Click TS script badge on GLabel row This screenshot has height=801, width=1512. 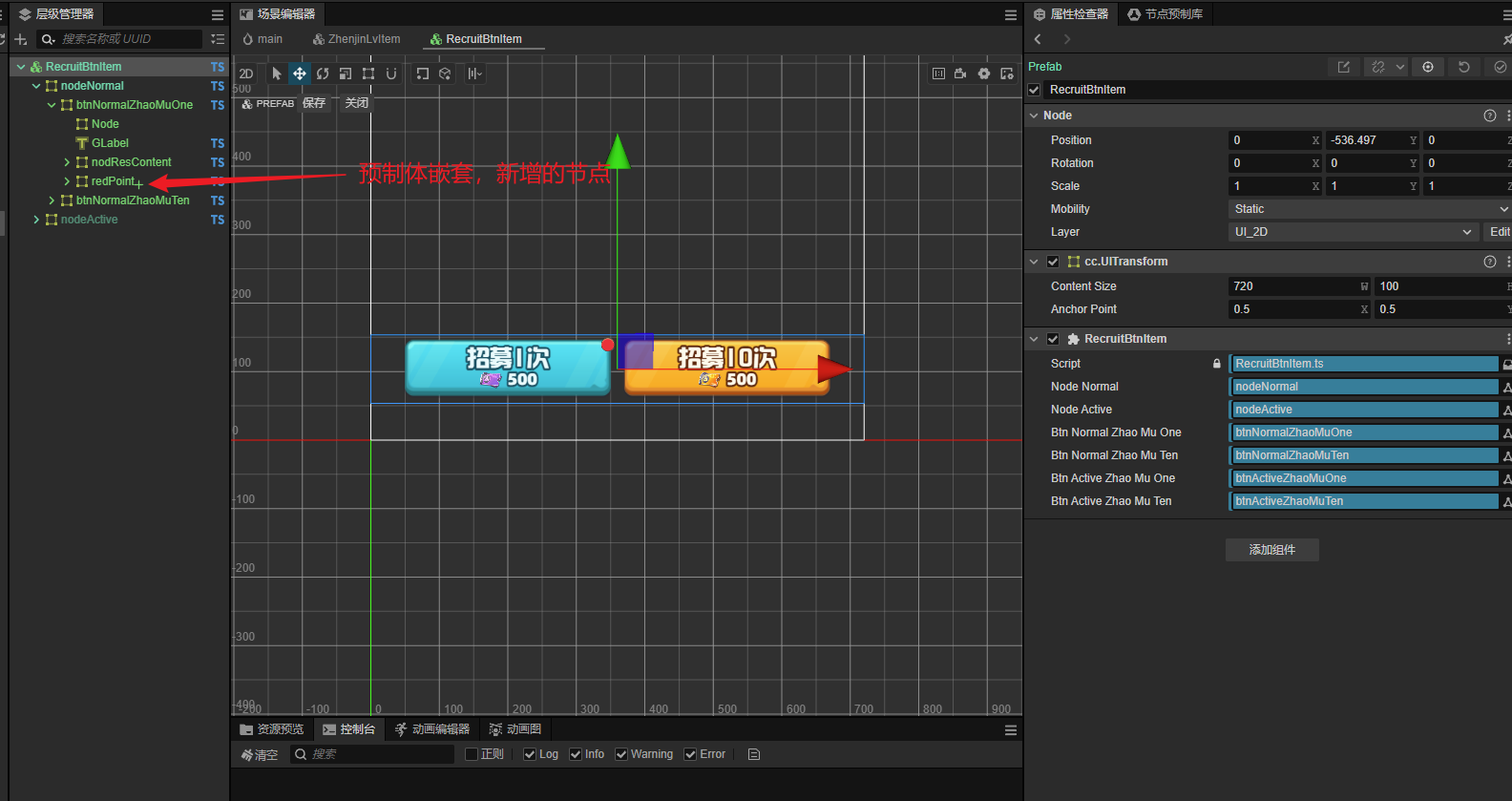click(218, 143)
